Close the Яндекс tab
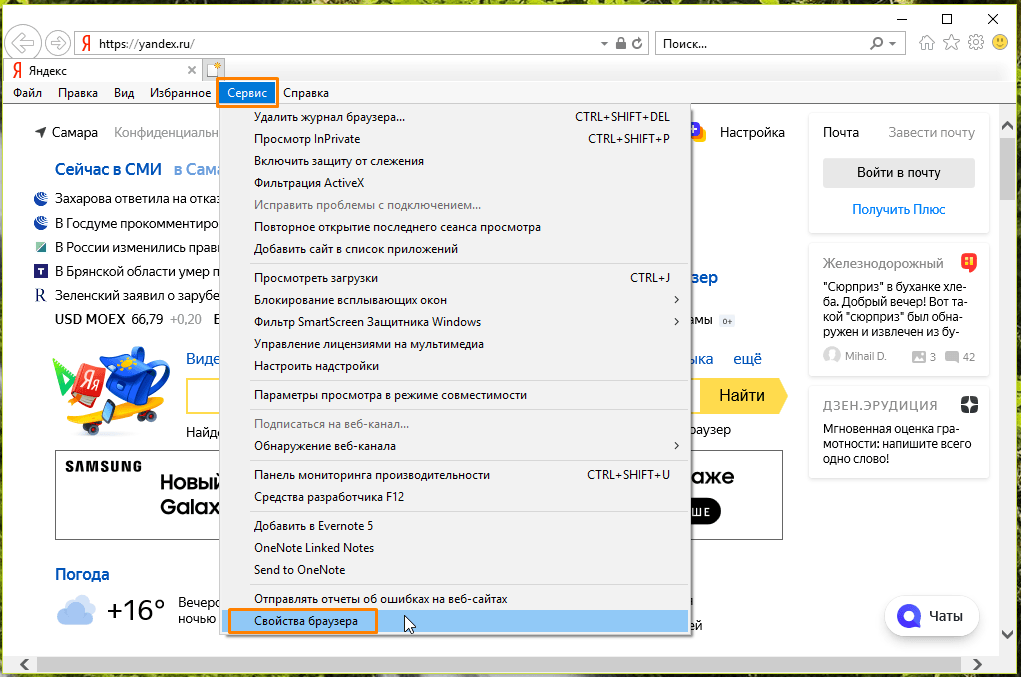The image size is (1021, 677). click(191, 70)
